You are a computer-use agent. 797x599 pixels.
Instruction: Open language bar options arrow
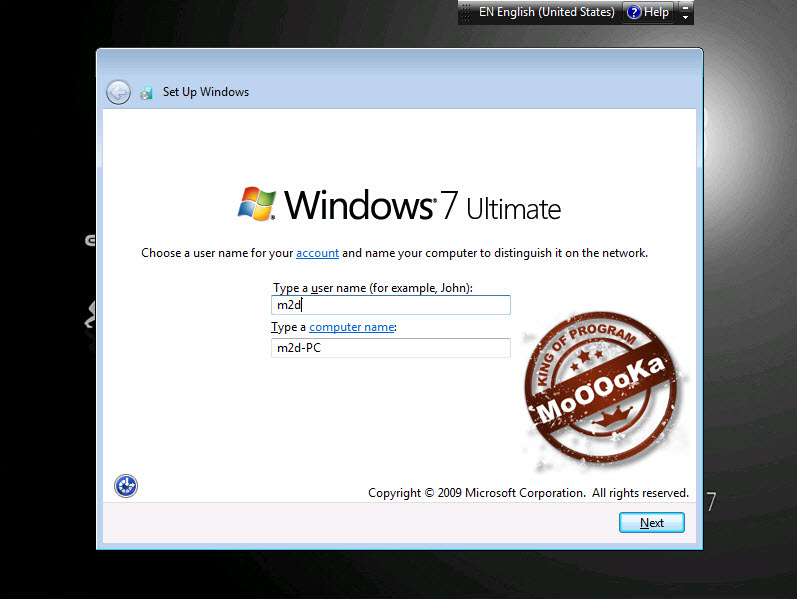tap(685, 17)
